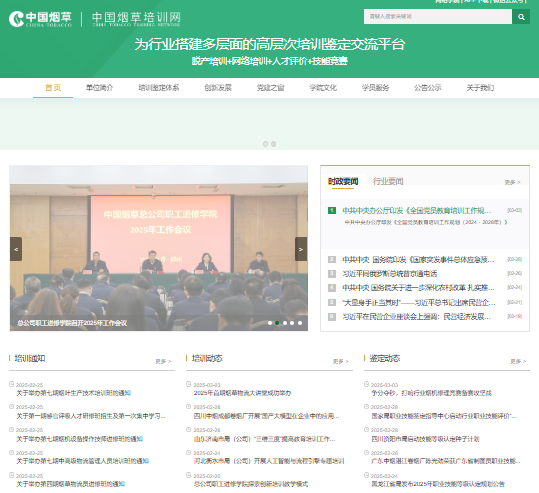Select fourth dot on photo carousel

pos(292,323)
